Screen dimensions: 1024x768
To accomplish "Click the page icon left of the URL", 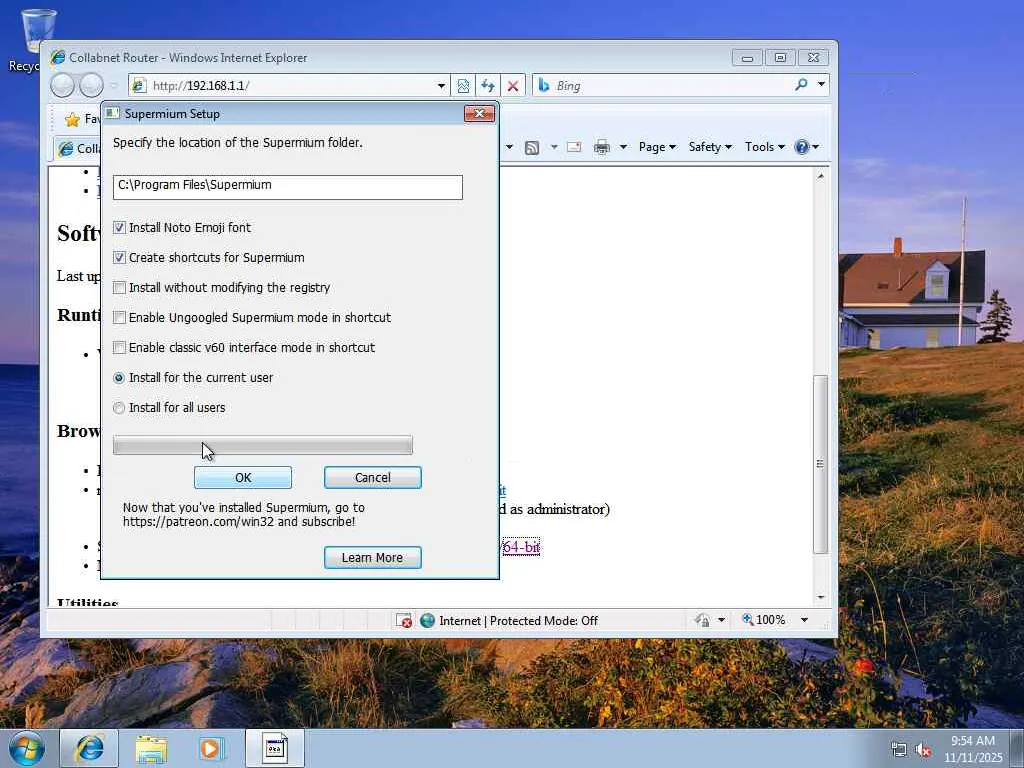I will (x=138, y=86).
